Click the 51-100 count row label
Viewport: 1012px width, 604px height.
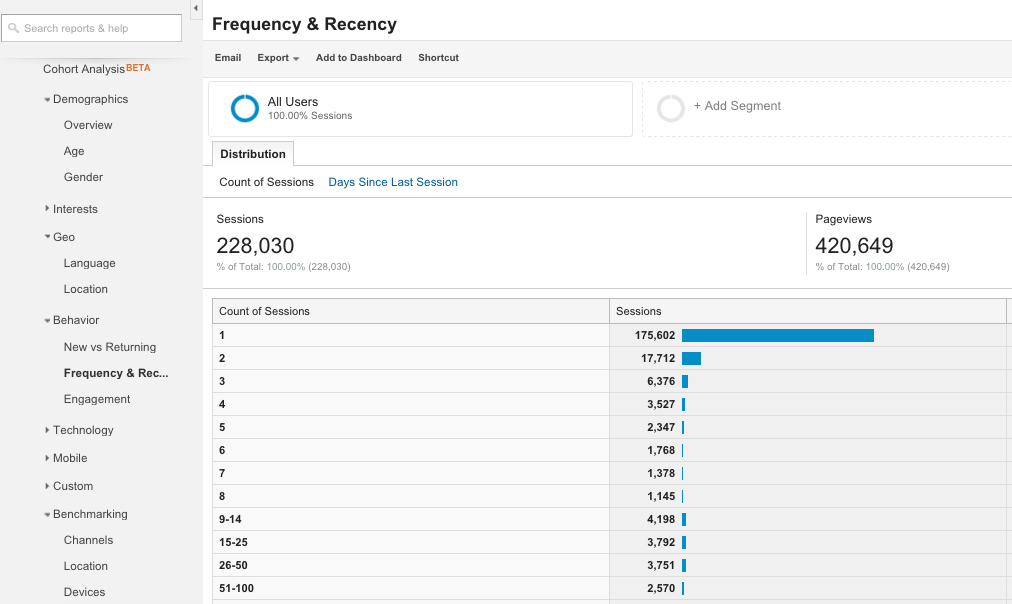click(x=236, y=589)
